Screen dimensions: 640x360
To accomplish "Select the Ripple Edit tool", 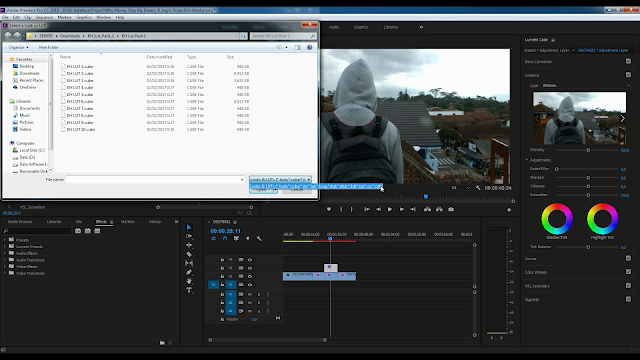I will pos(189,245).
